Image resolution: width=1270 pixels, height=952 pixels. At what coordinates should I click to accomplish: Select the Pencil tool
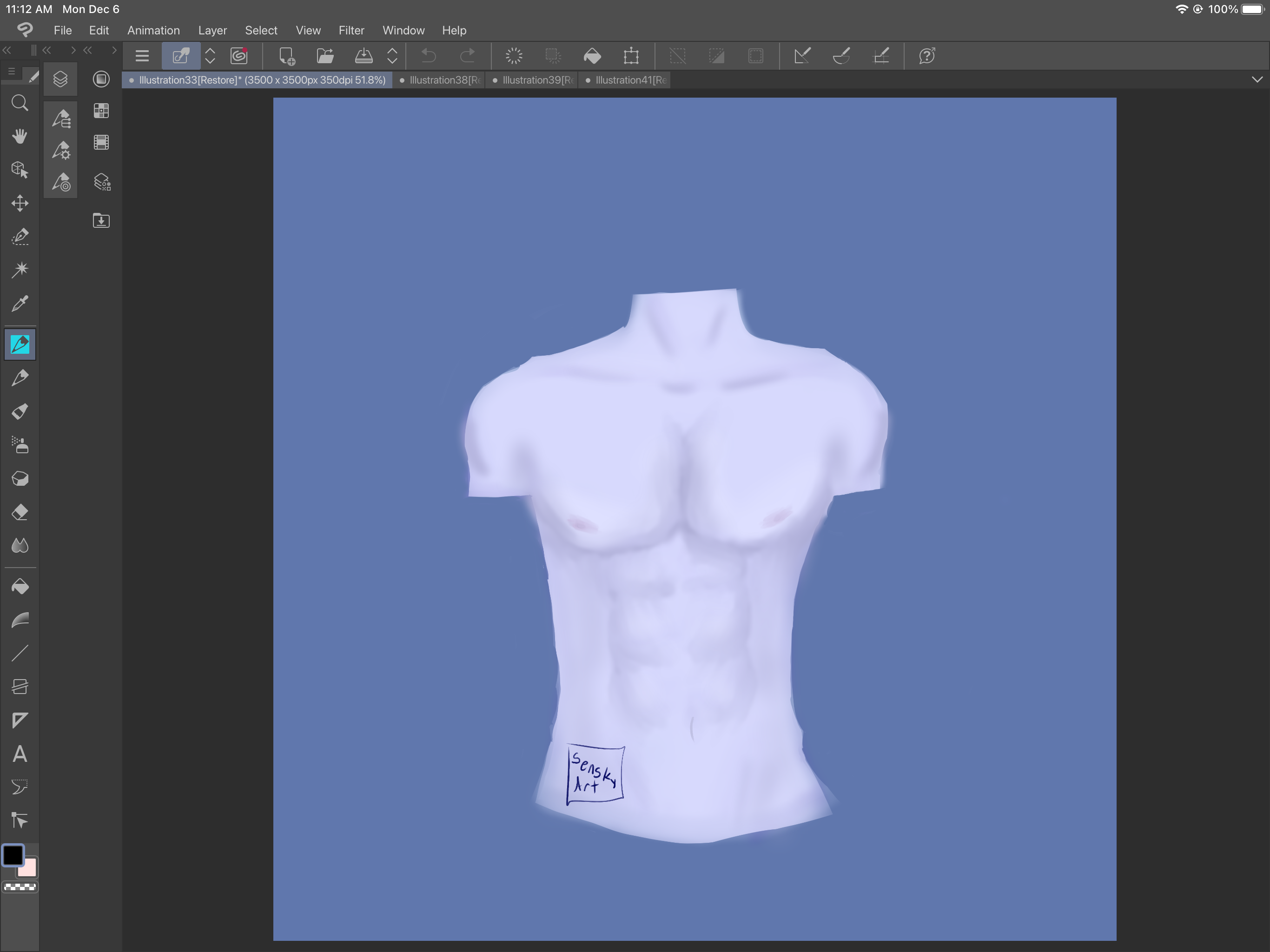pos(20,378)
